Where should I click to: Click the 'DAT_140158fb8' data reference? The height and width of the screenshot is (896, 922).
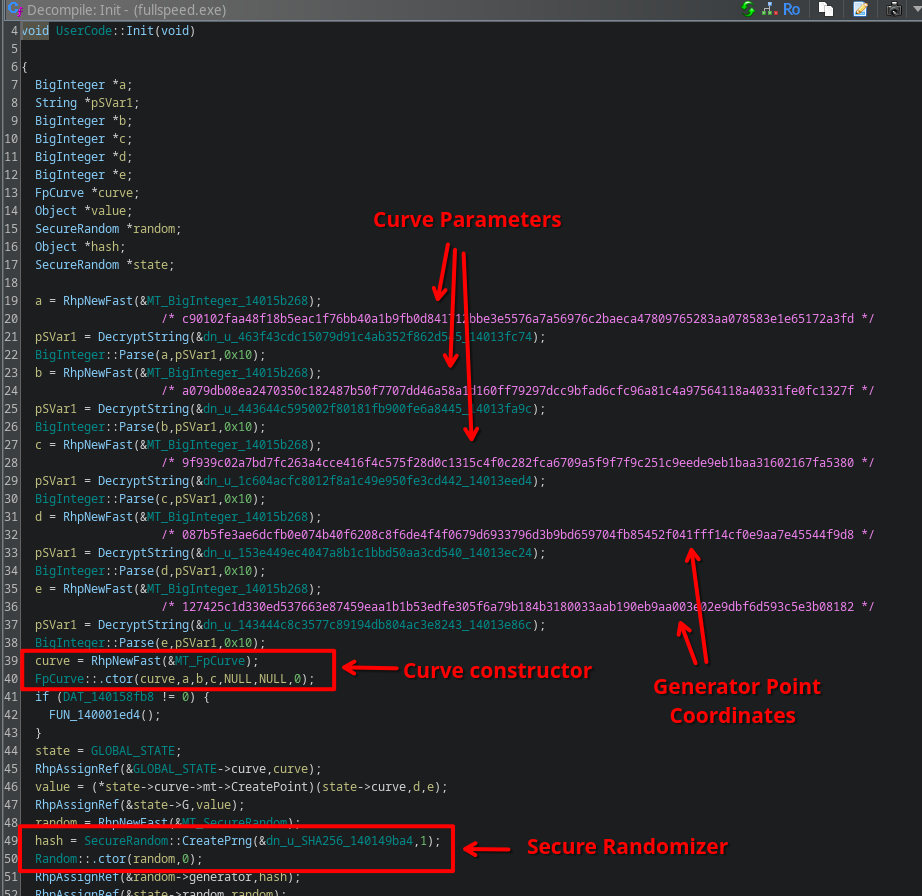(x=108, y=697)
